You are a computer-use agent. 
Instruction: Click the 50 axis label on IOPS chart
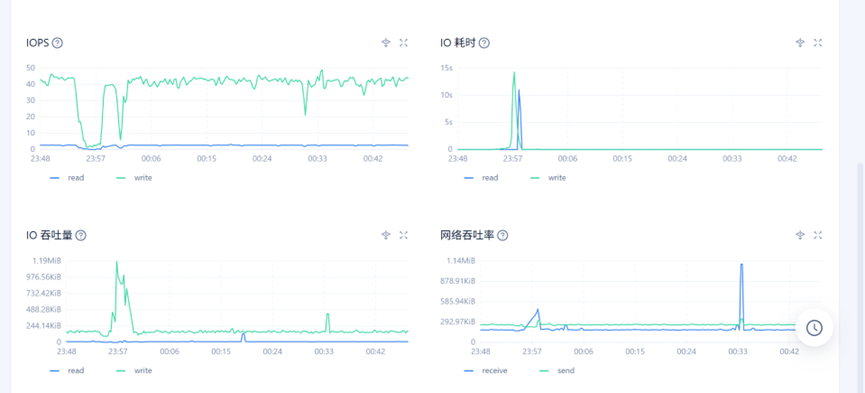(x=30, y=68)
